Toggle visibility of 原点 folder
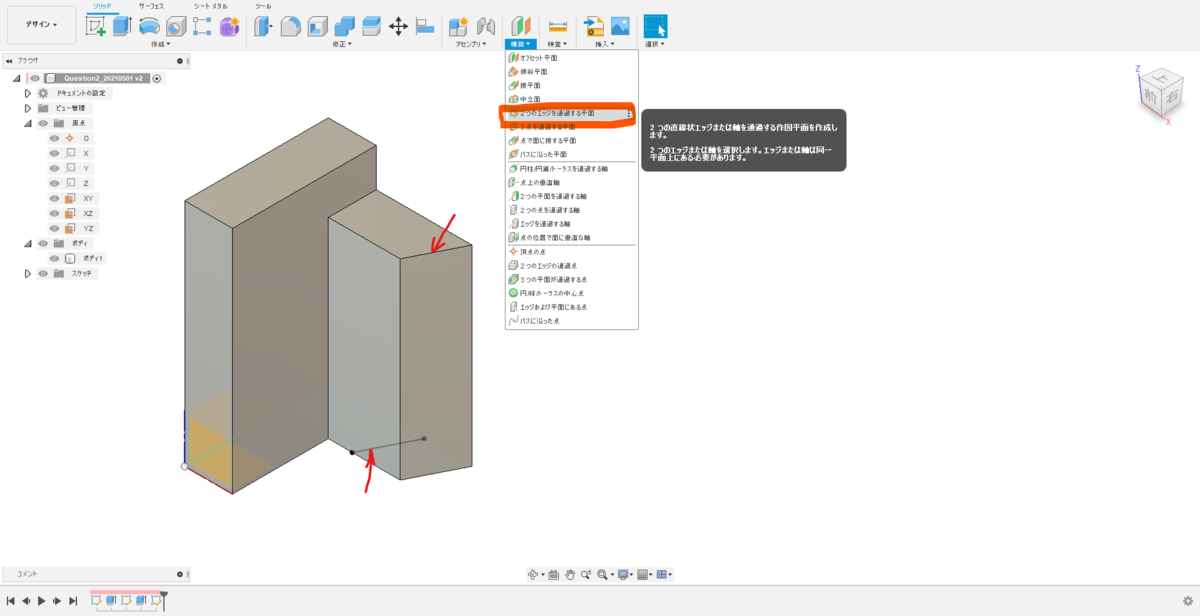Image resolution: width=1200 pixels, height=616 pixels. [x=43, y=123]
